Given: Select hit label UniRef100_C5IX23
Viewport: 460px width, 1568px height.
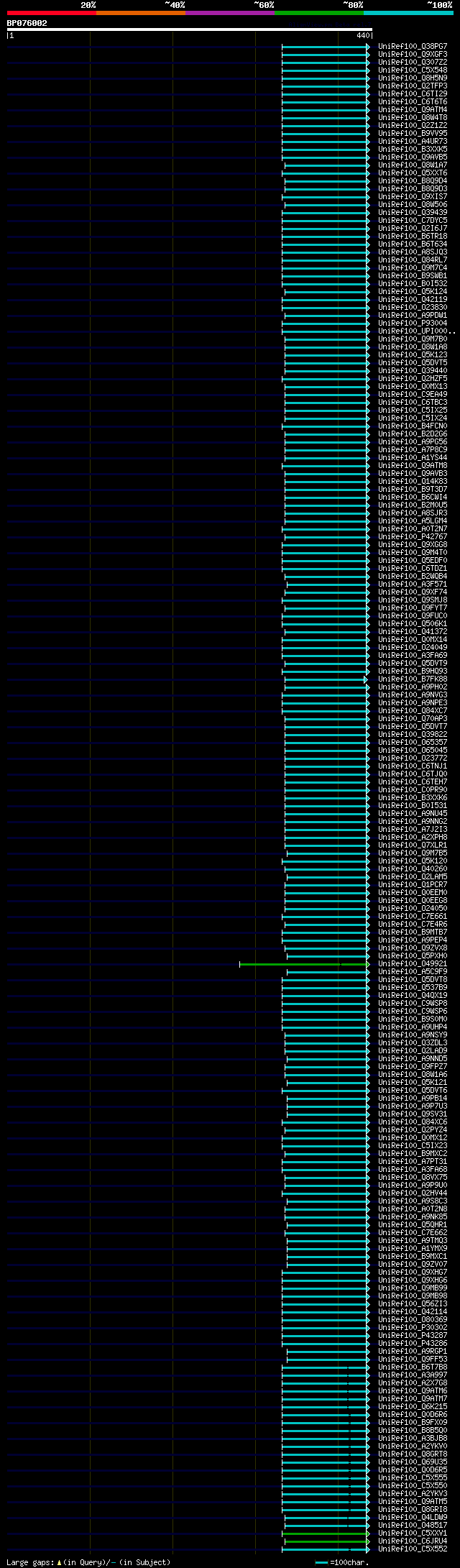Looking at the screenshot, I should [413, 1146].
